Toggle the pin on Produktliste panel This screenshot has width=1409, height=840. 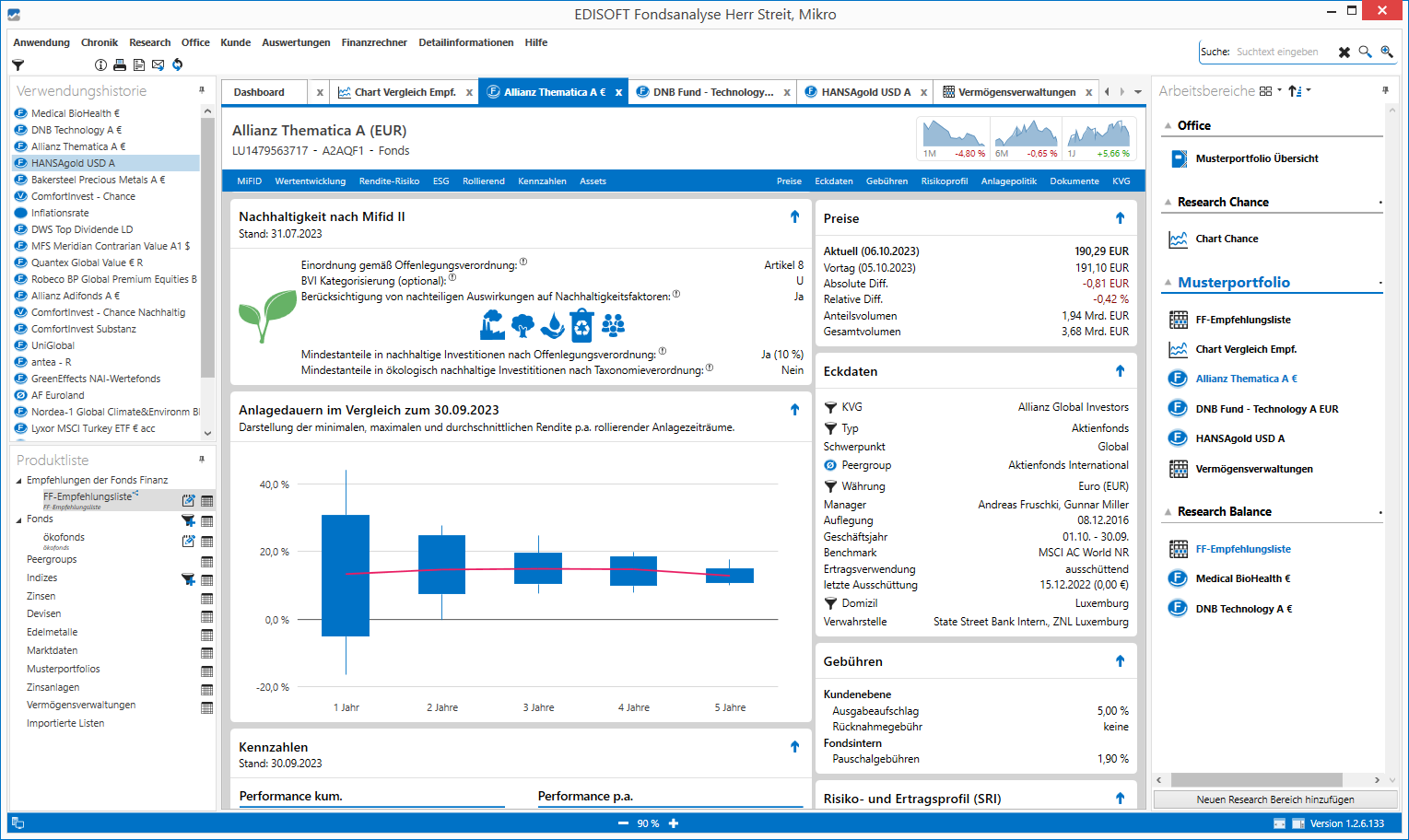202,459
